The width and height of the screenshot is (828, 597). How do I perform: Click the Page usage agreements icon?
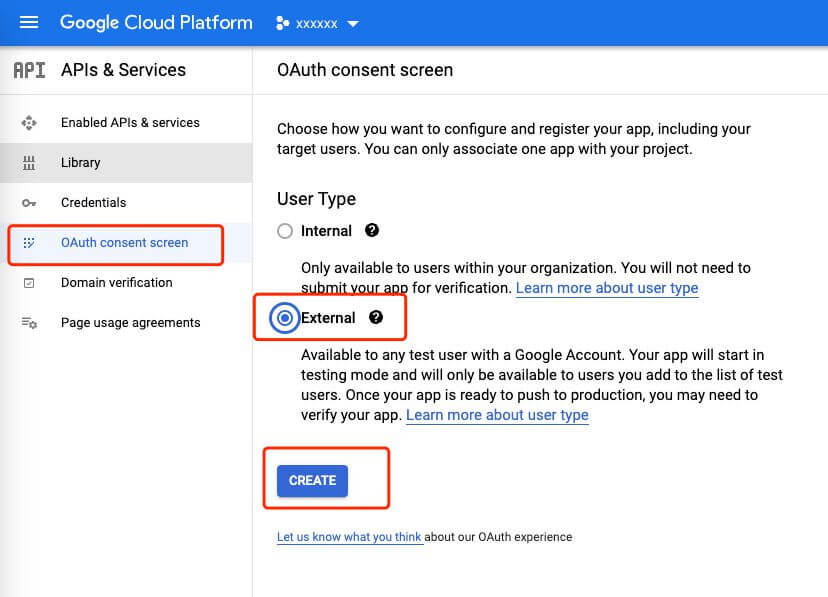coord(29,323)
